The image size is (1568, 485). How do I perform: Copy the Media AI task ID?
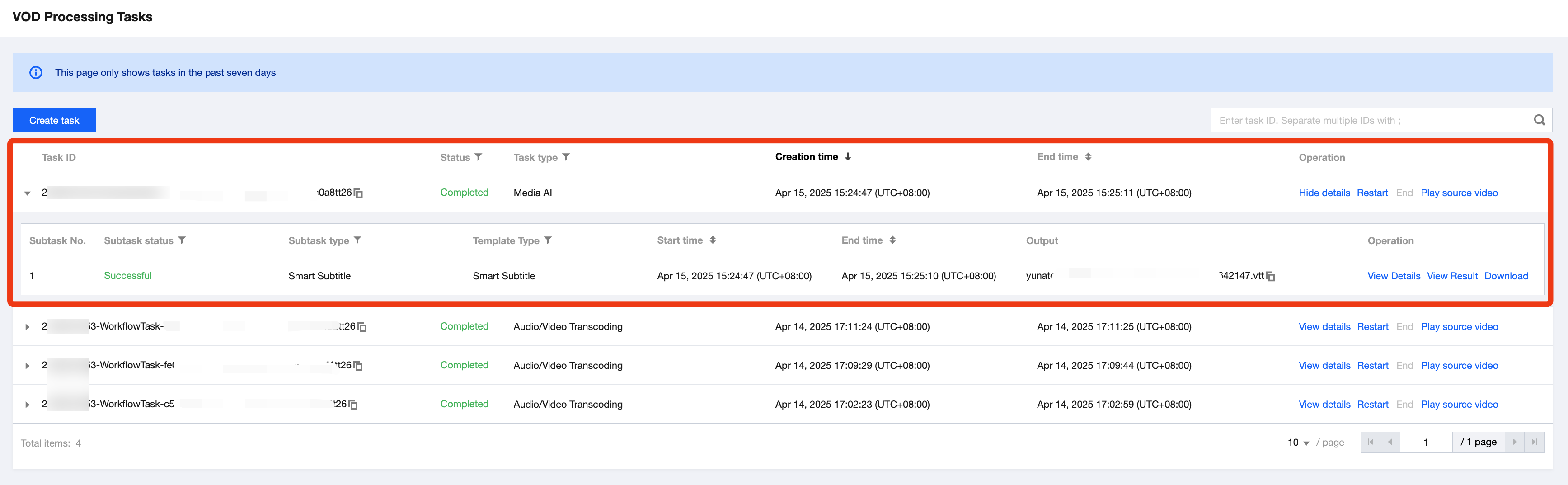pos(358,193)
